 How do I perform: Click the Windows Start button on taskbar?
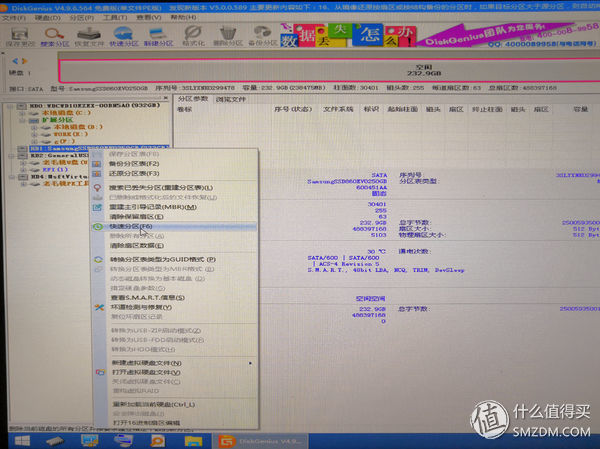point(22,441)
